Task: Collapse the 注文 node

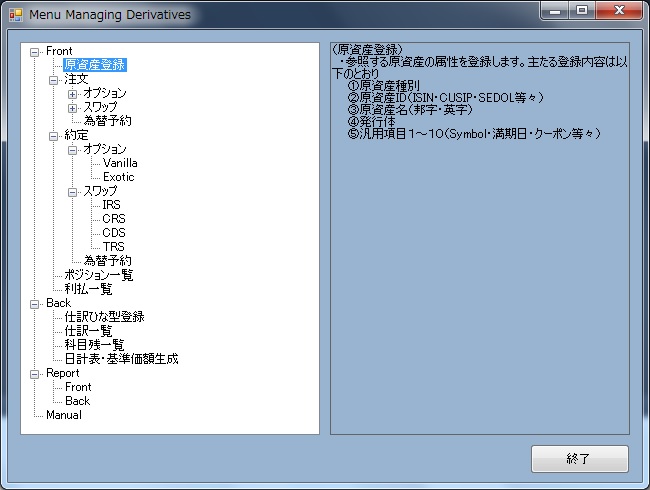Action: [x=53, y=80]
